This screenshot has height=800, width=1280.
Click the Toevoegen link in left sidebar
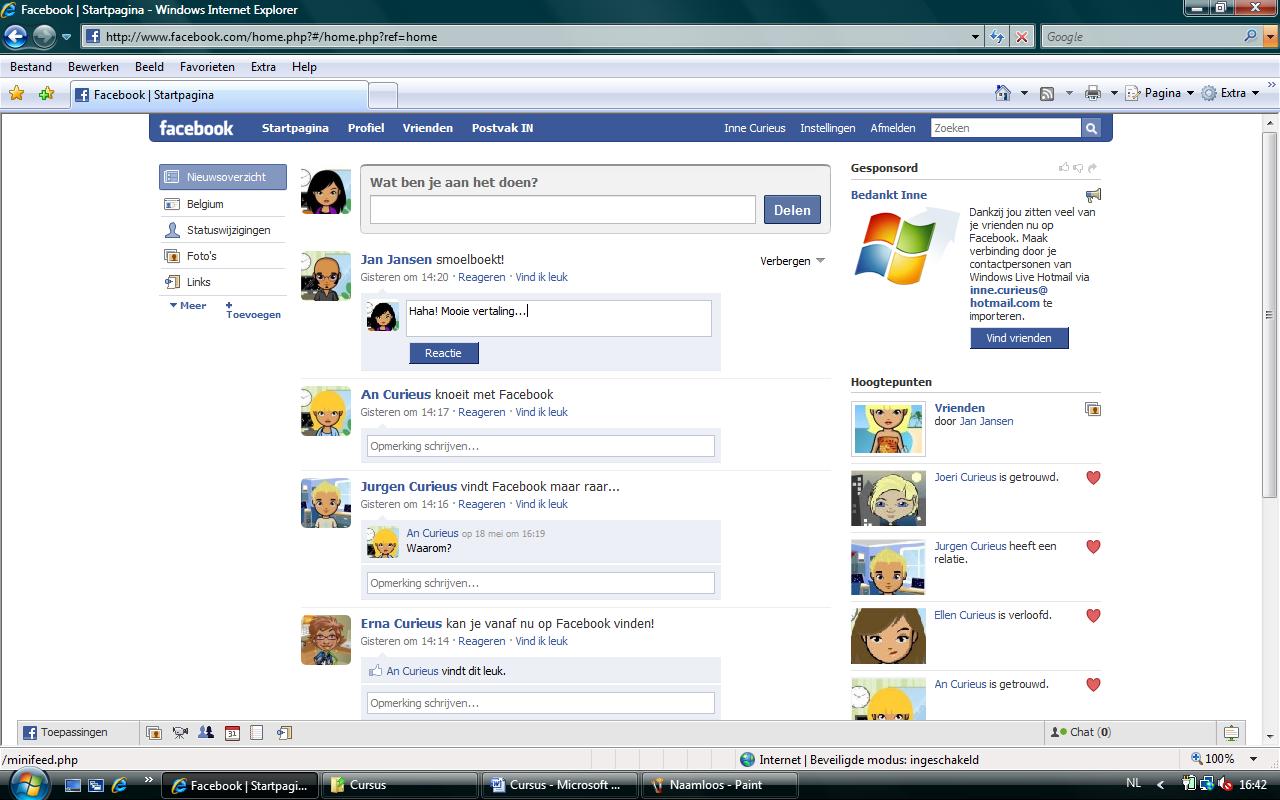[x=253, y=310]
